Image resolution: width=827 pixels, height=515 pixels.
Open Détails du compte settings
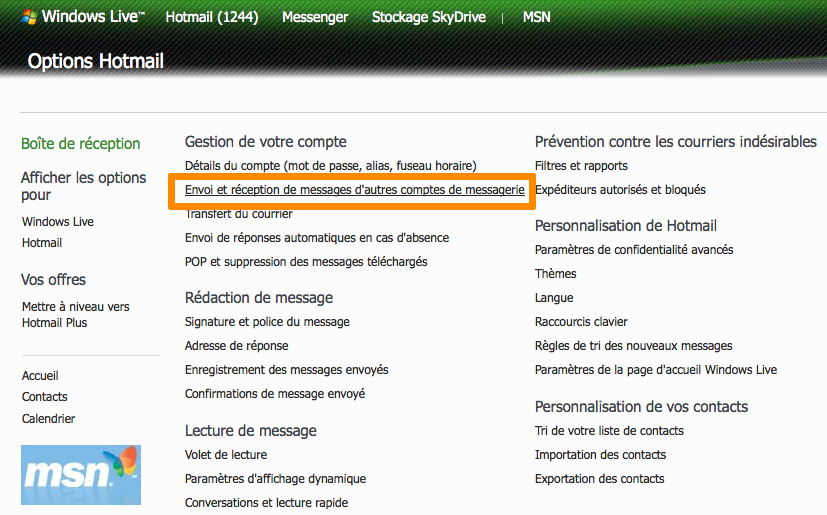[331, 166]
